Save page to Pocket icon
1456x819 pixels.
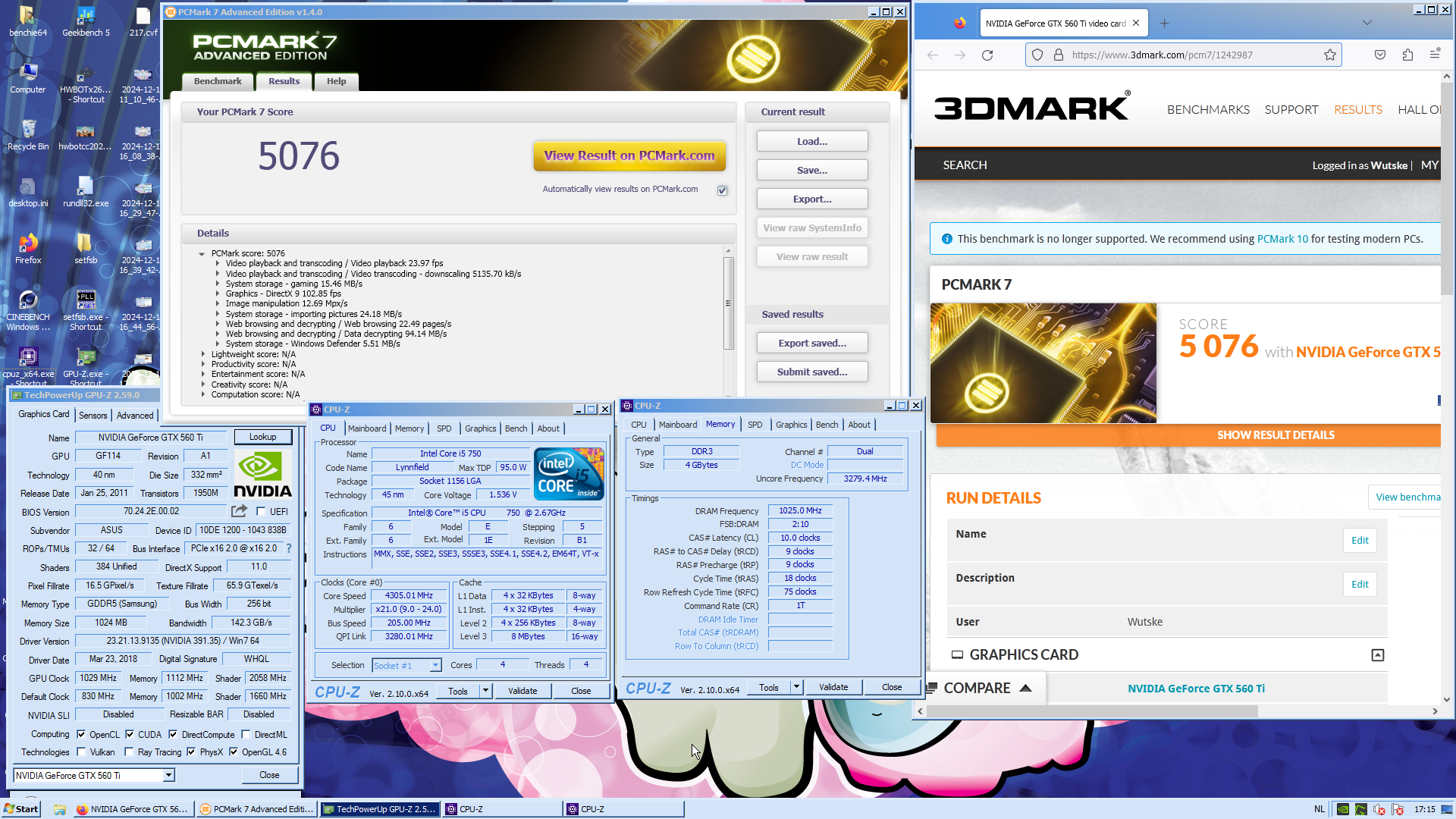tap(1380, 55)
